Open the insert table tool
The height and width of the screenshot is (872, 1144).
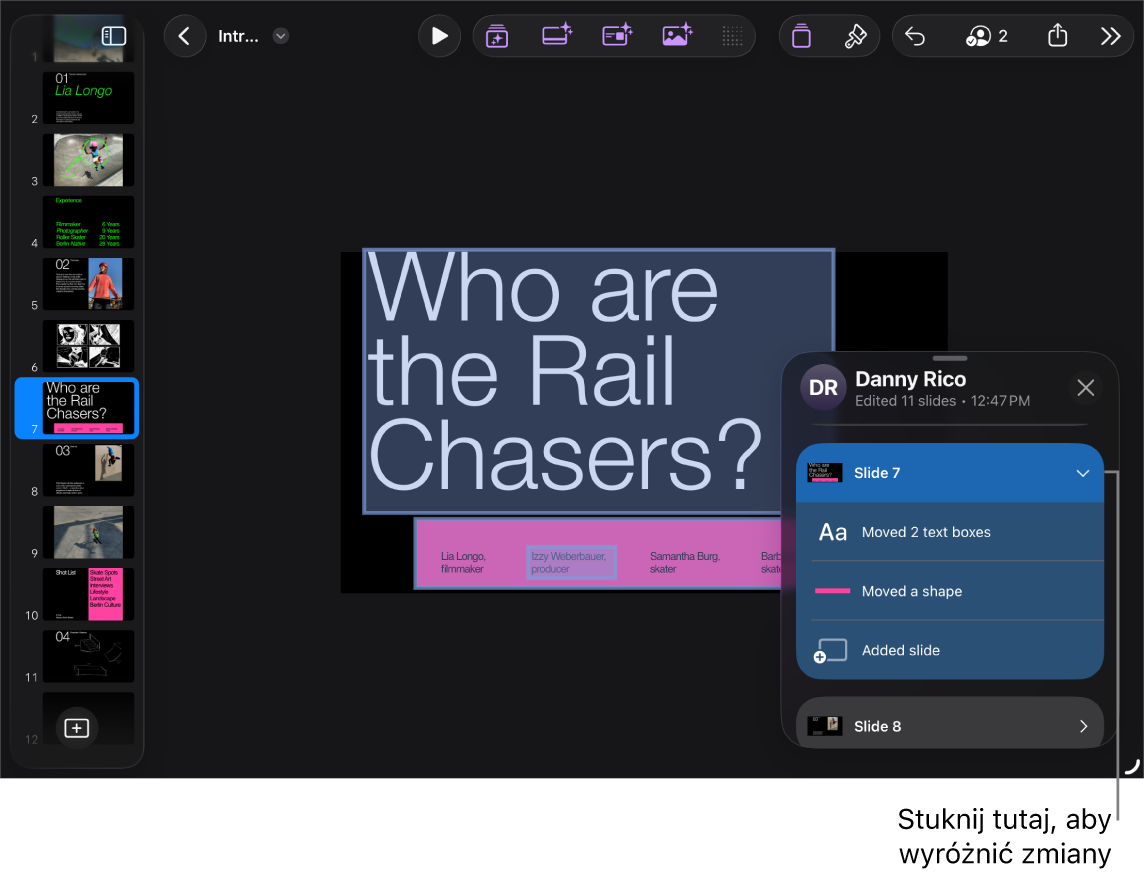(x=557, y=35)
